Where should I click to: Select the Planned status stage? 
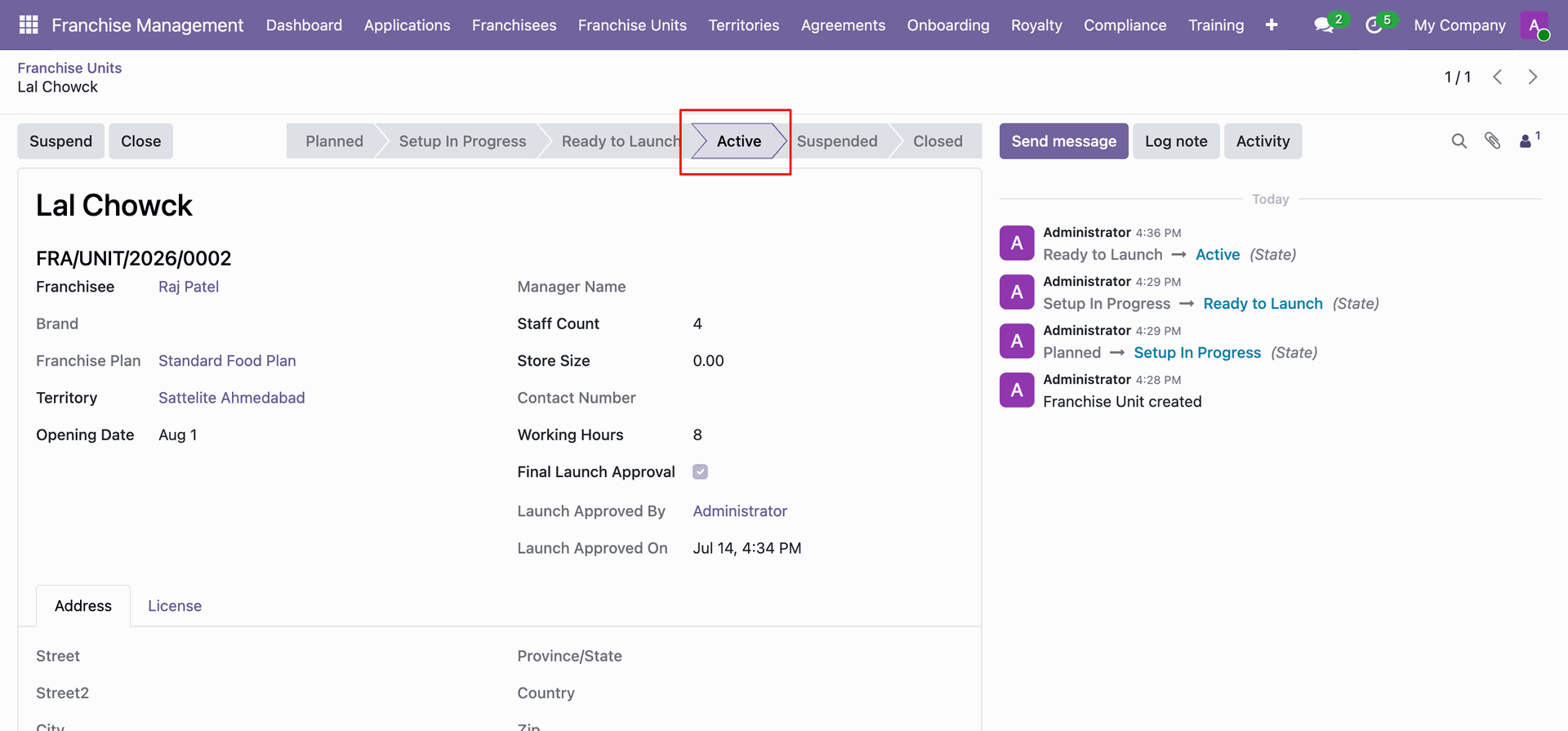point(334,141)
